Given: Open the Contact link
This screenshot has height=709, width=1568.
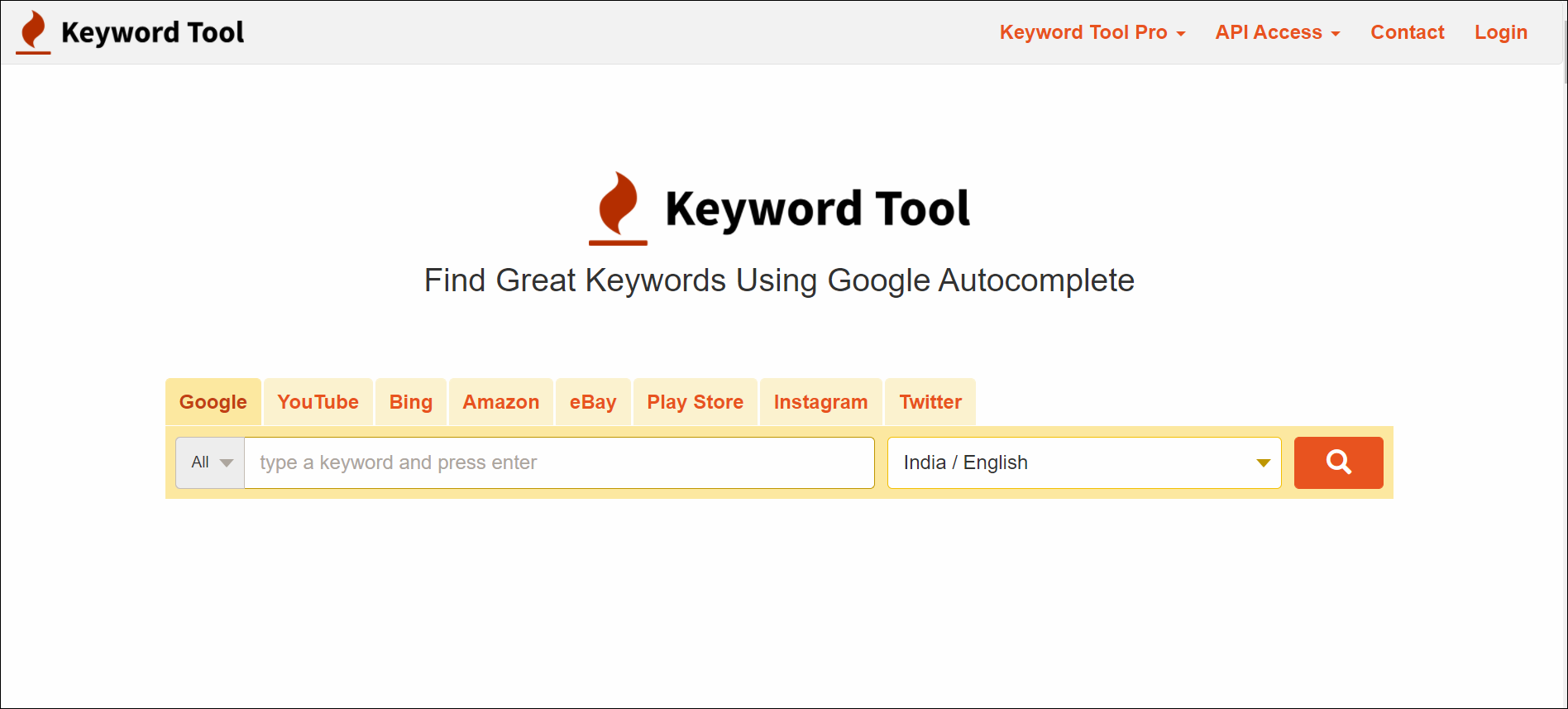Looking at the screenshot, I should (x=1408, y=32).
